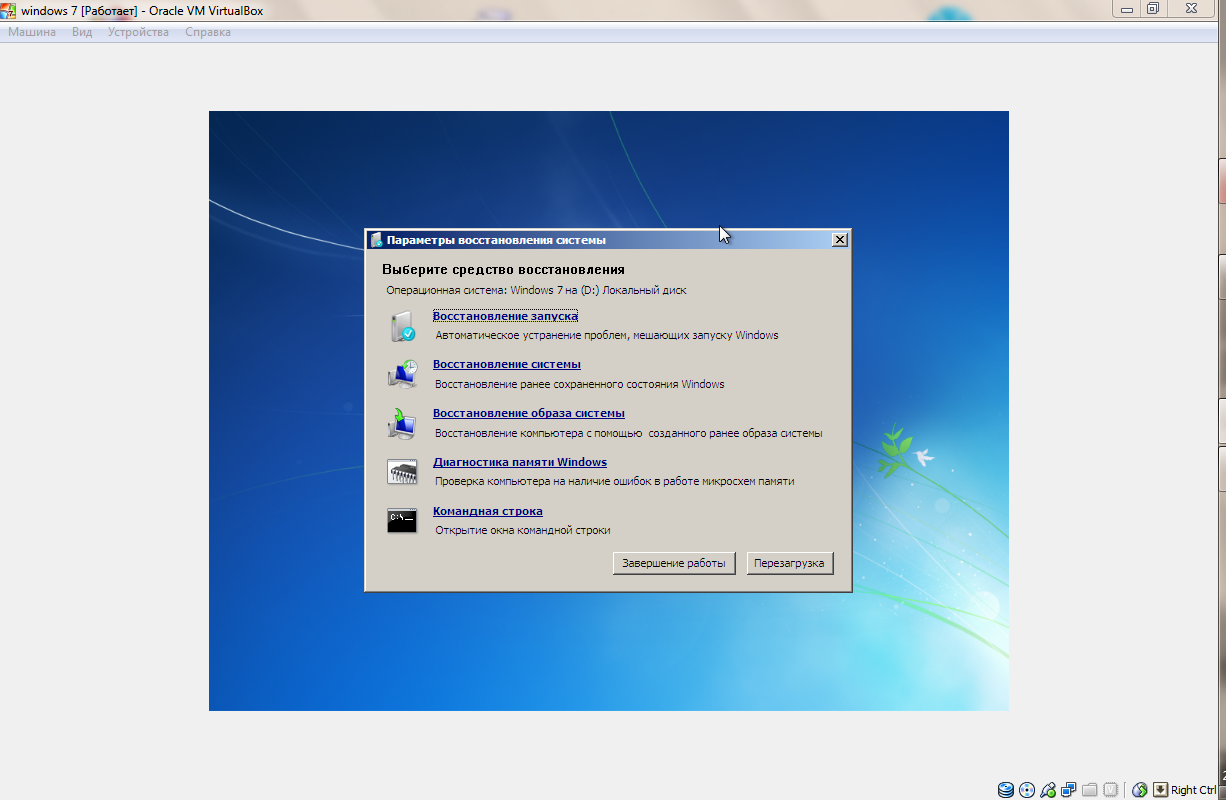Image resolution: width=1226 pixels, height=800 pixels.
Task: Click the System Restore icon with clock
Action: [402, 374]
